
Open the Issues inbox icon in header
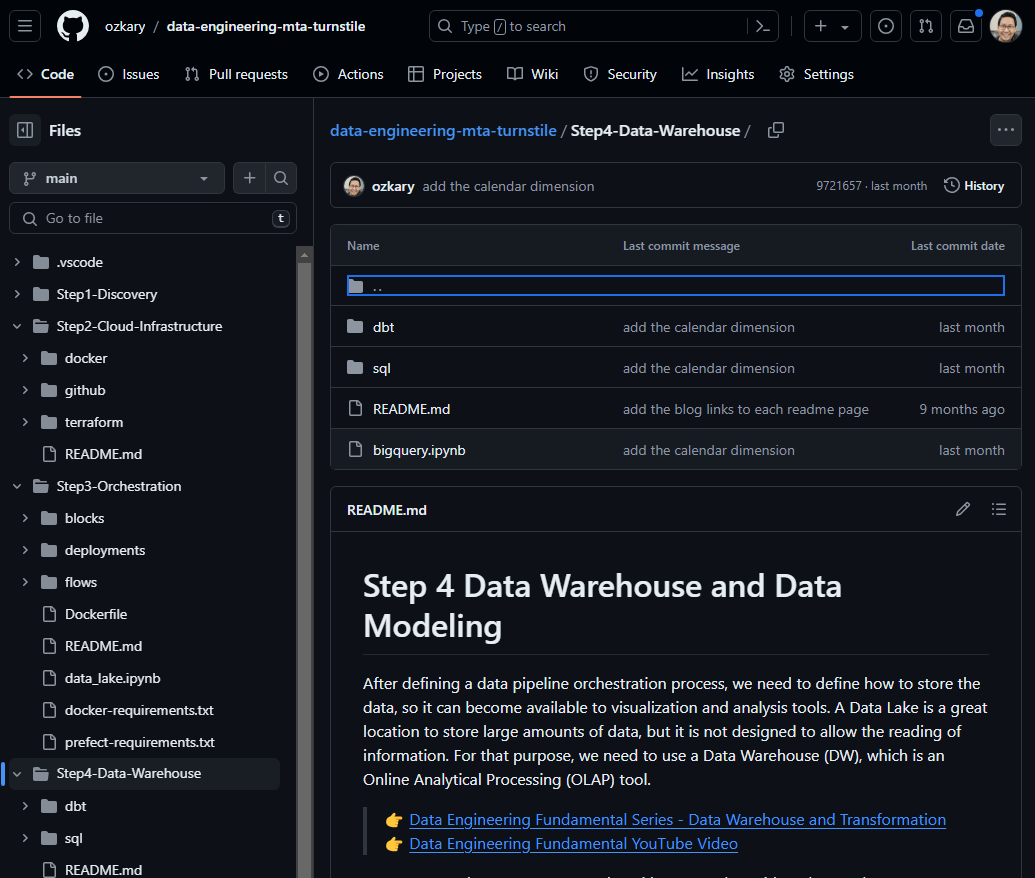pyautogui.click(x=886, y=26)
